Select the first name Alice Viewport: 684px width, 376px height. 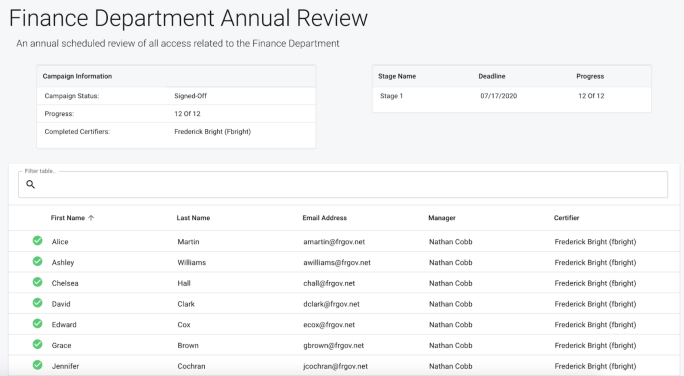tap(60, 242)
